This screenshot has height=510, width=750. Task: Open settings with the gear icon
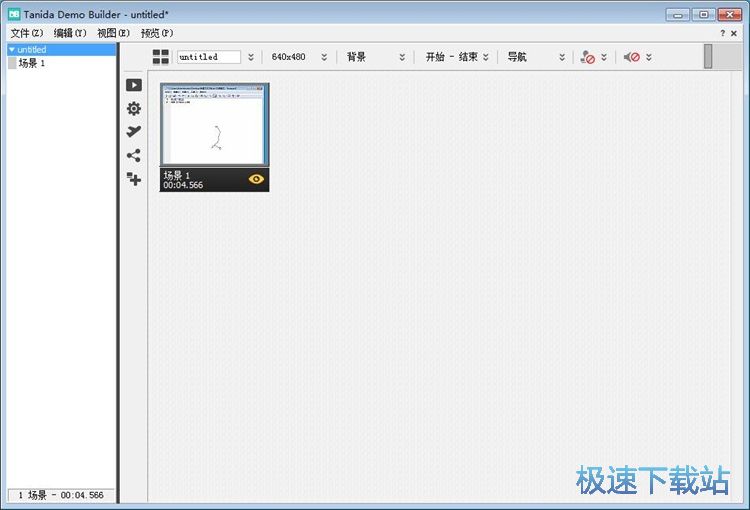click(x=133, y=109)
